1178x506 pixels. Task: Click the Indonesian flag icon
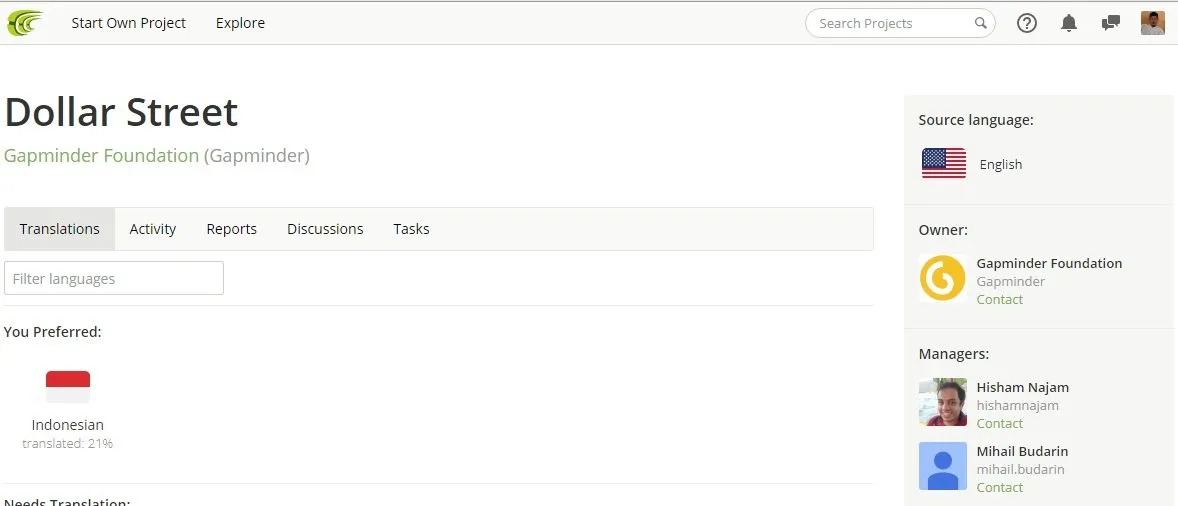pos(68,387)
